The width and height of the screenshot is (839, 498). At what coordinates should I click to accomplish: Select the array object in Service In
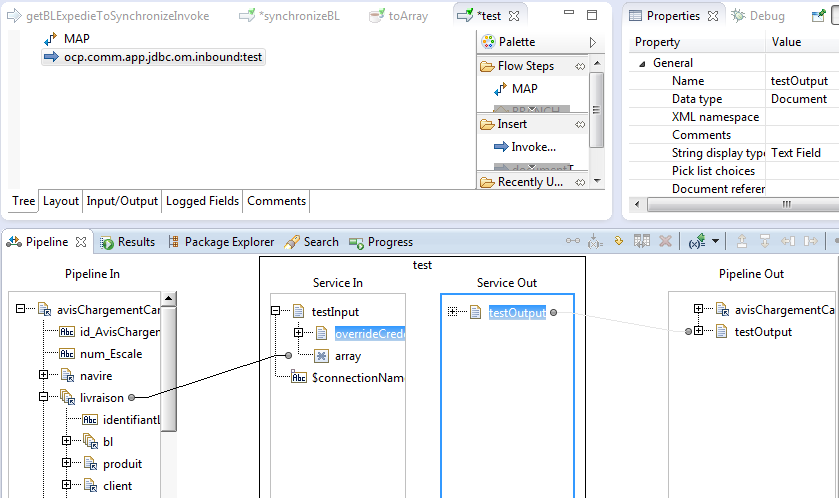pos(337,356)
